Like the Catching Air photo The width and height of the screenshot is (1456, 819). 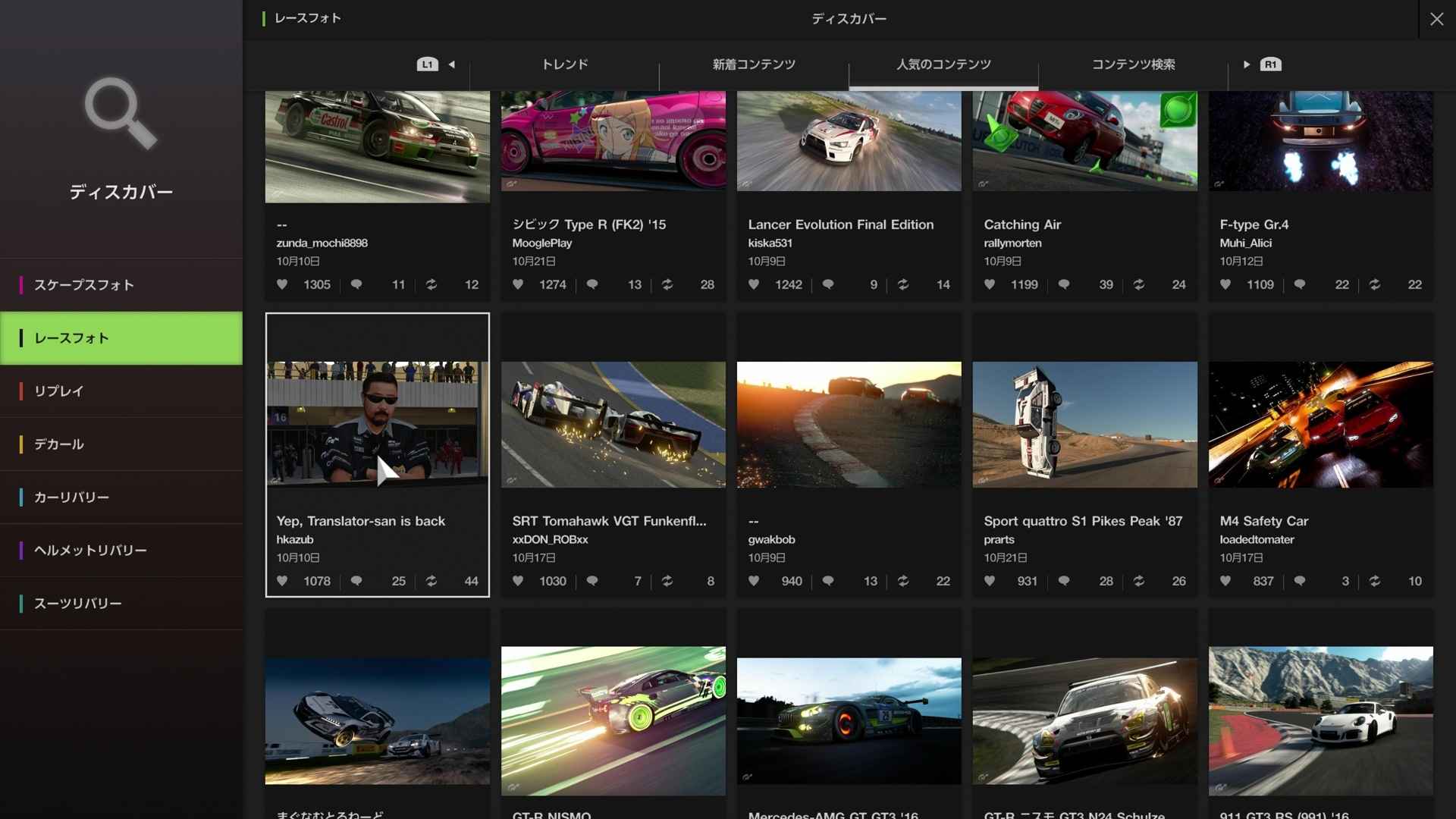tap(990, 284)
